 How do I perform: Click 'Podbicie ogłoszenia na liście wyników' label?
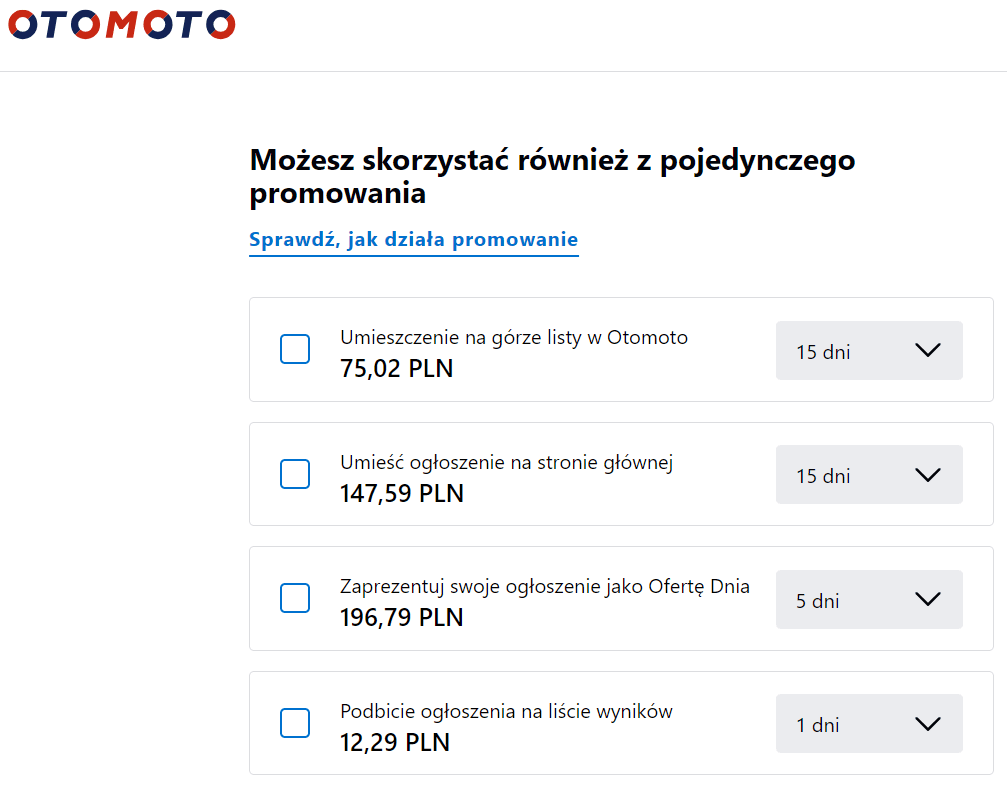(506, 712)
